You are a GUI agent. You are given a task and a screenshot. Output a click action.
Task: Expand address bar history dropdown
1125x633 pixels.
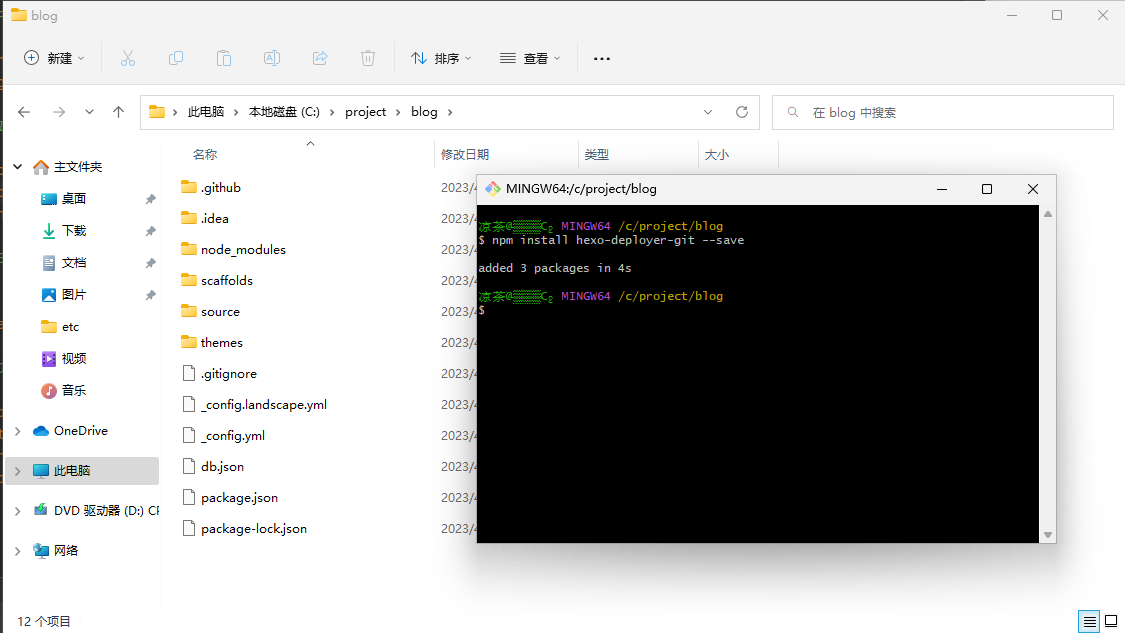pyautogui.click(x=708, y=112)
